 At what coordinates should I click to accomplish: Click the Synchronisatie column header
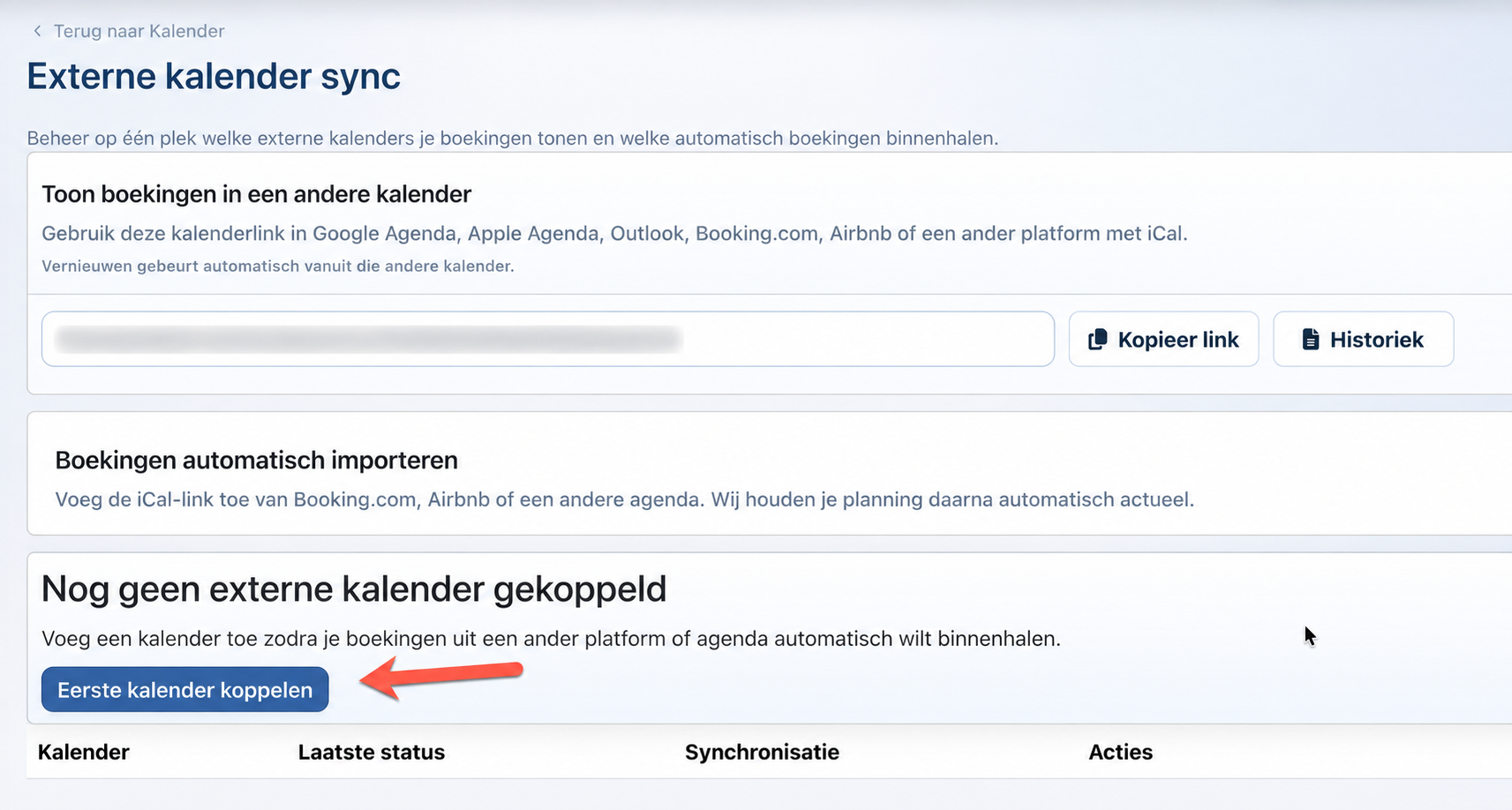pos(762,752)
